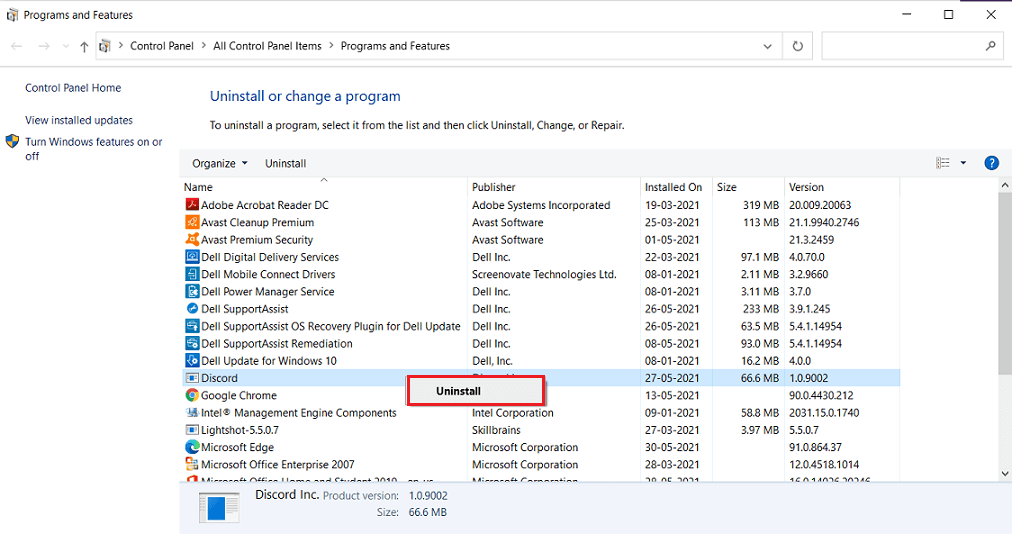Click the Dell SupportAssist Remediation icon

click(x=192, y=344)
